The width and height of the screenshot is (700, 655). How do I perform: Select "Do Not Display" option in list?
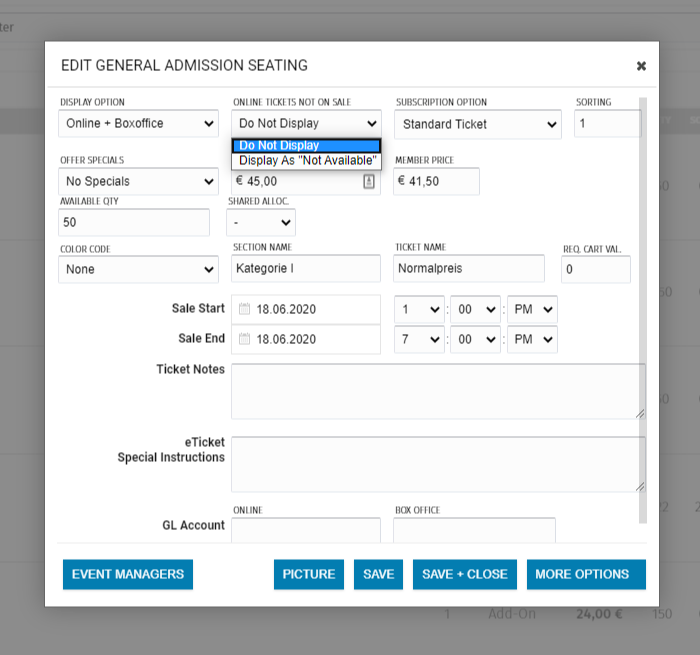(x=306, y=146)
